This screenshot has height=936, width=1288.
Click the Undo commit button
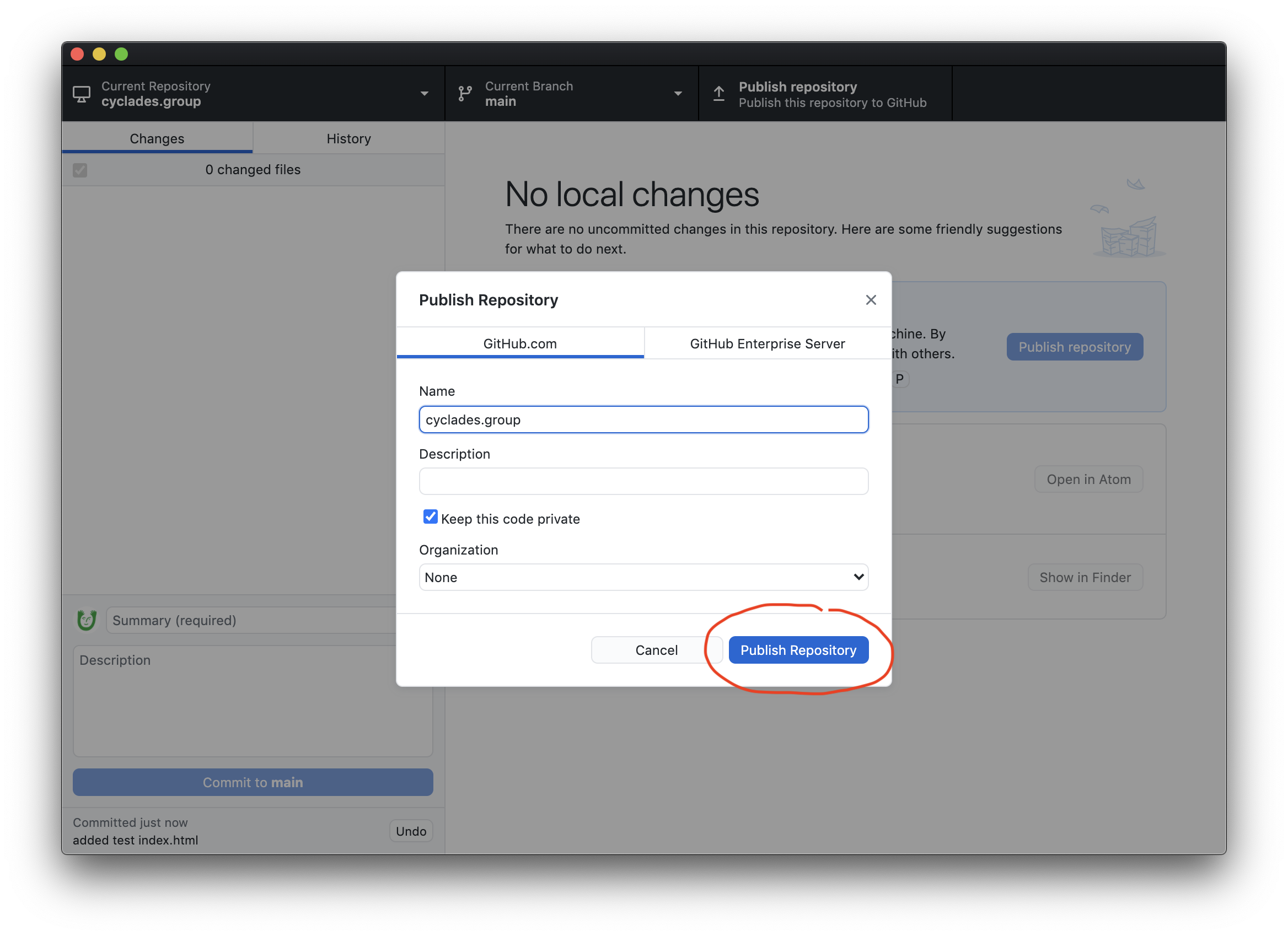411,831
